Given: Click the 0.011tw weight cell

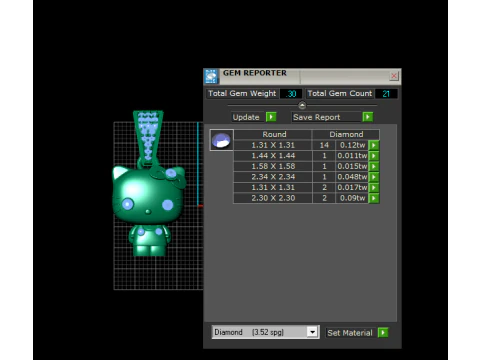Looking at the screenshot, I should [352, 156].
